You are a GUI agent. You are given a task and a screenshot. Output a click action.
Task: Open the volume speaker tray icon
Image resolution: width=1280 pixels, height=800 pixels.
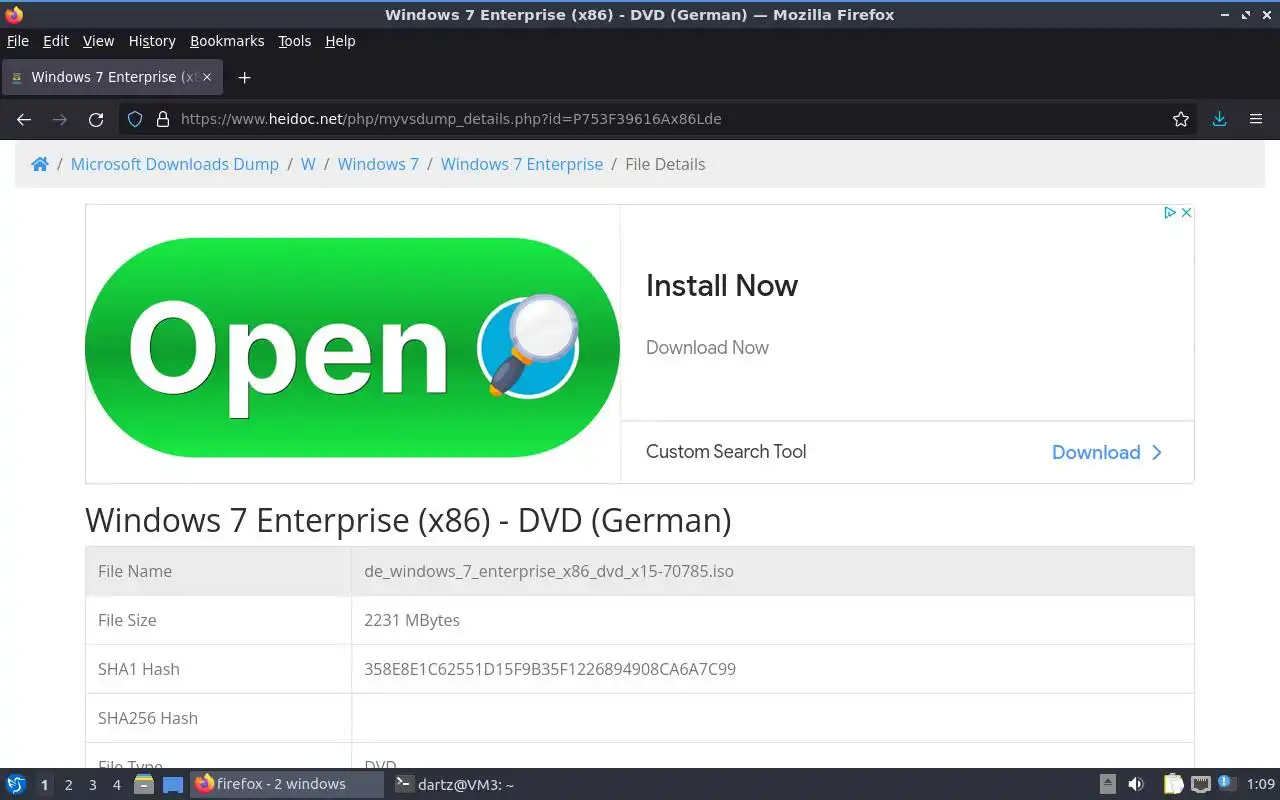pyautogui.click(x=1136, y=785)
